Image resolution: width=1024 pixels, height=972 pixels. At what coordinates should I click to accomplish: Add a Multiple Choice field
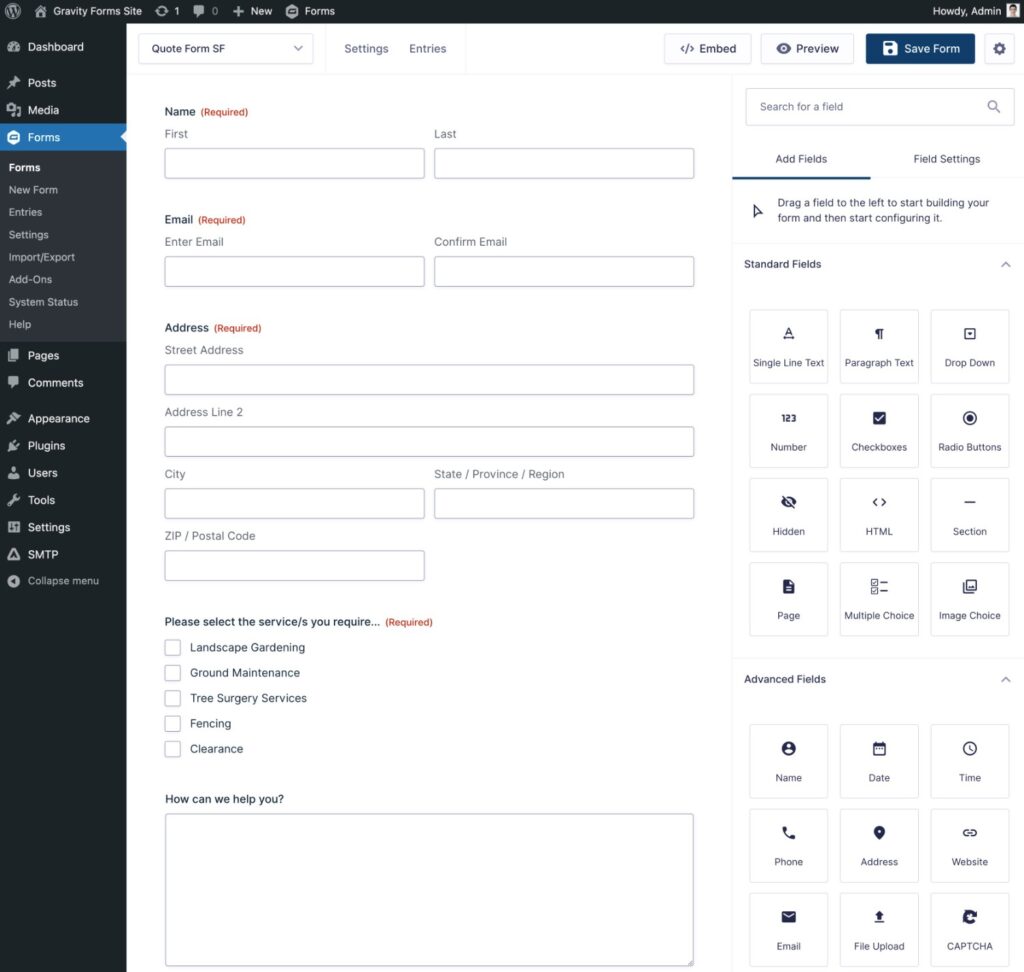click(x=879, y=600)
